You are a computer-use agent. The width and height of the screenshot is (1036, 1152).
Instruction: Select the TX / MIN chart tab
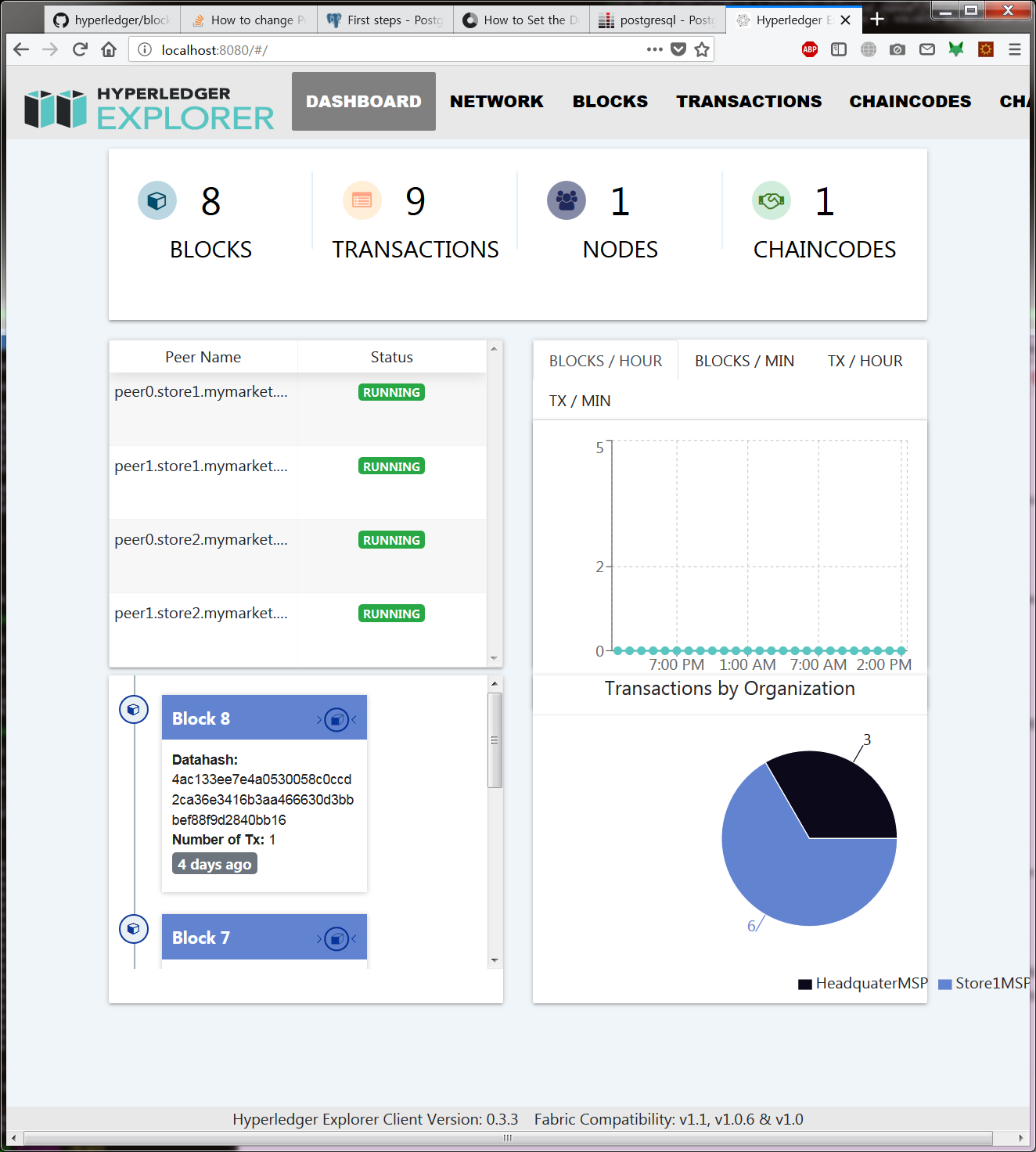(580, 401)
